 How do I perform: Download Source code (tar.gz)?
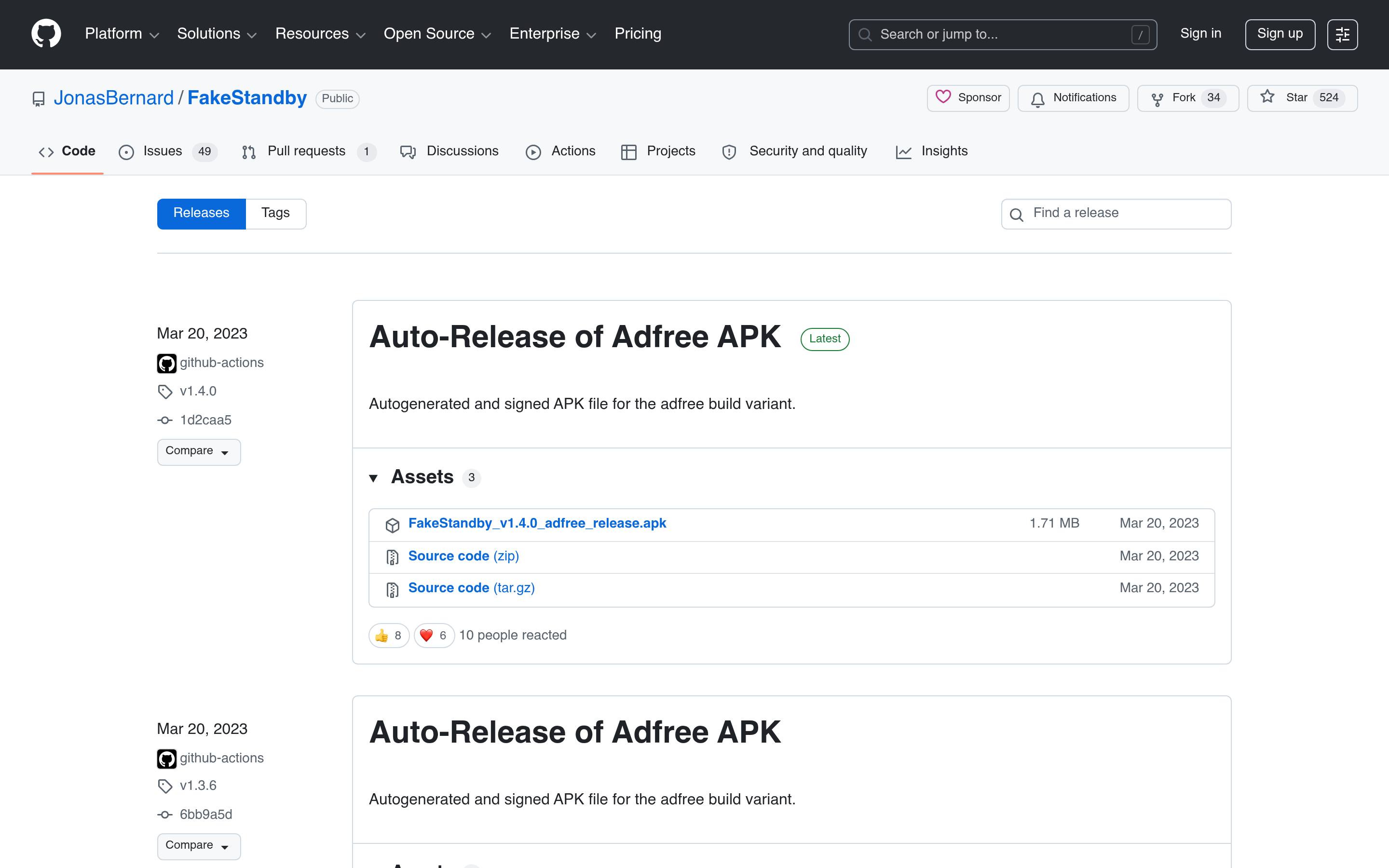(471, 588)
